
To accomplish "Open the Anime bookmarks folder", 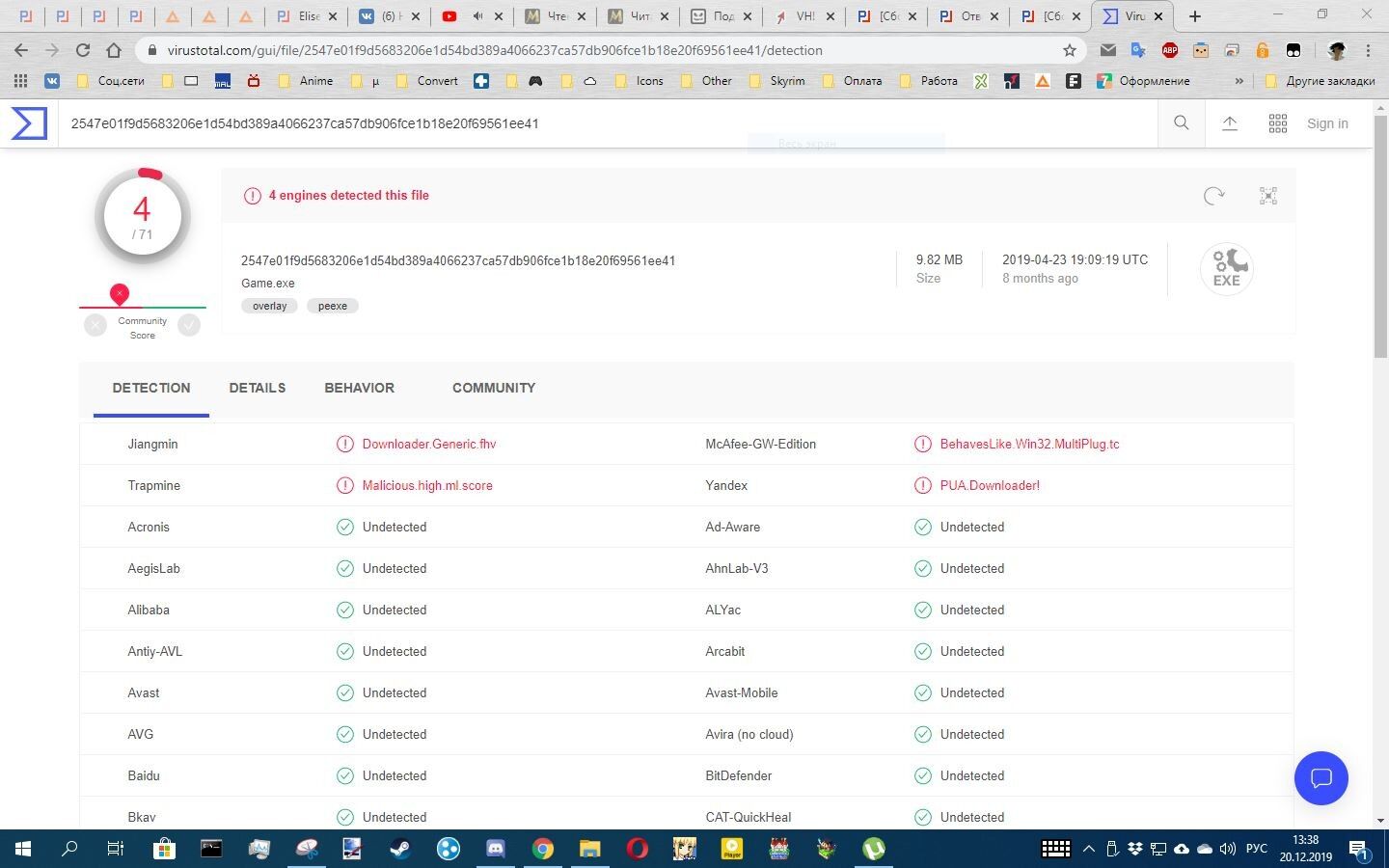I will coord(307,81).
